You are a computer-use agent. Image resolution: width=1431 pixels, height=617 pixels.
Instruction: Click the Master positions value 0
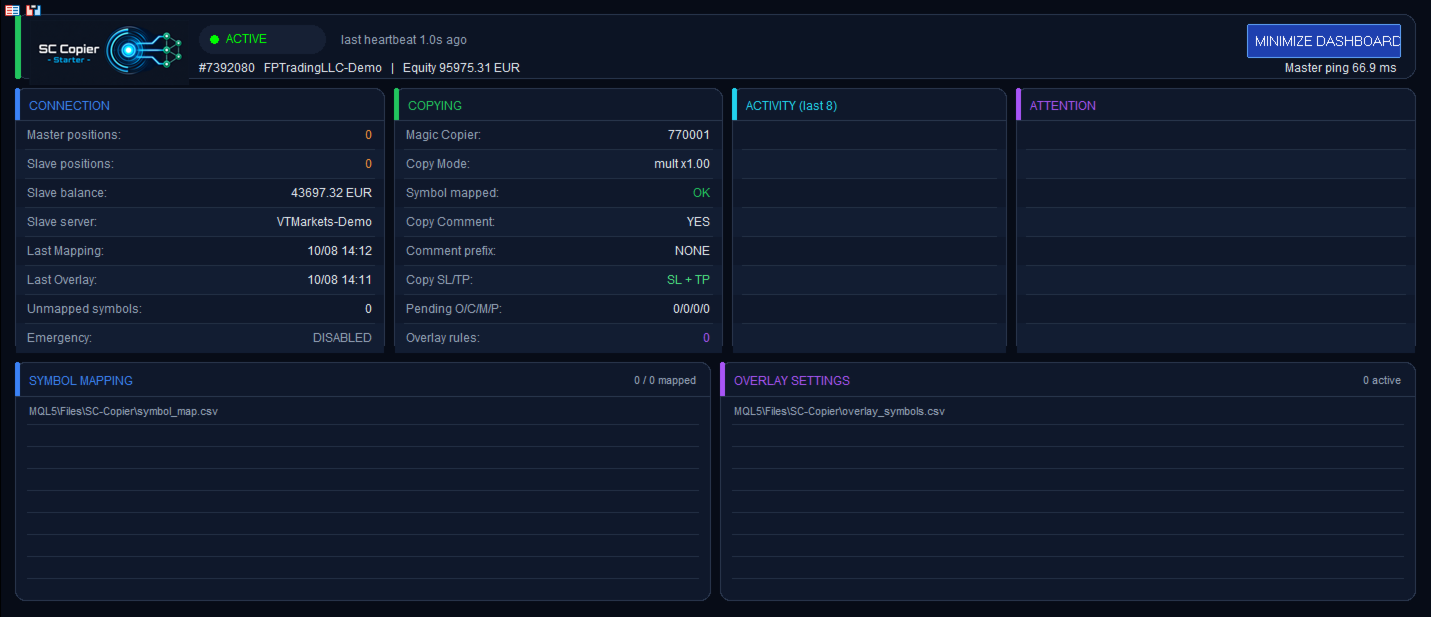[x=368, y=135]
